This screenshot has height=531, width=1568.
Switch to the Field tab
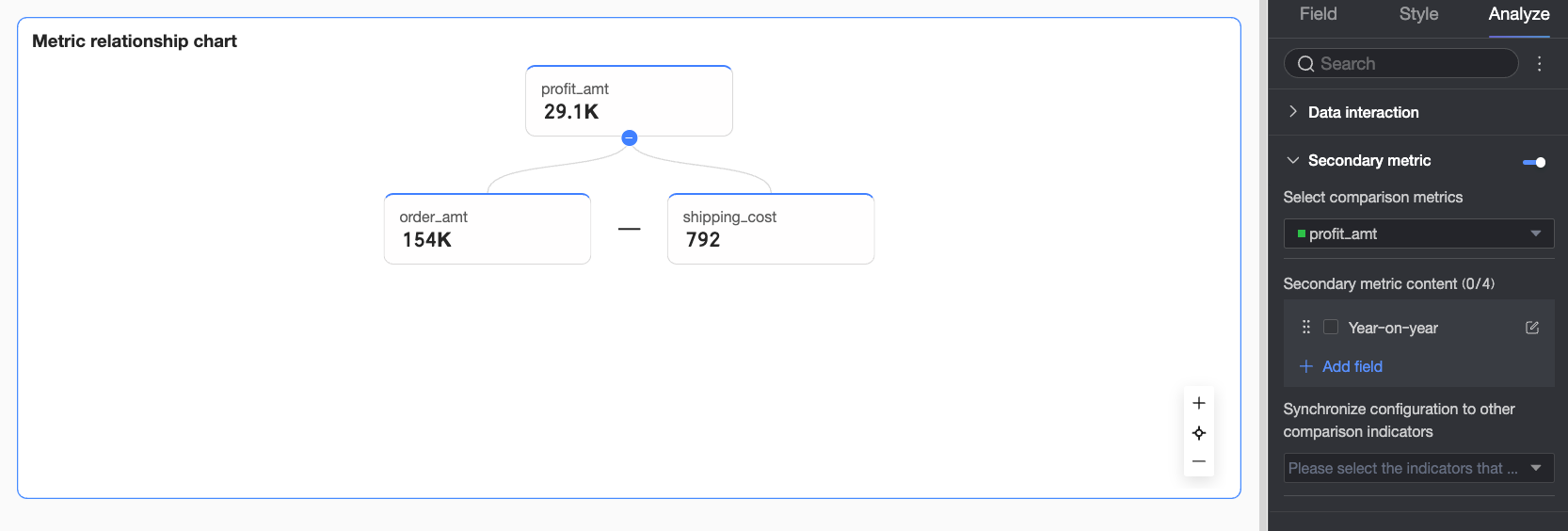1318,14
